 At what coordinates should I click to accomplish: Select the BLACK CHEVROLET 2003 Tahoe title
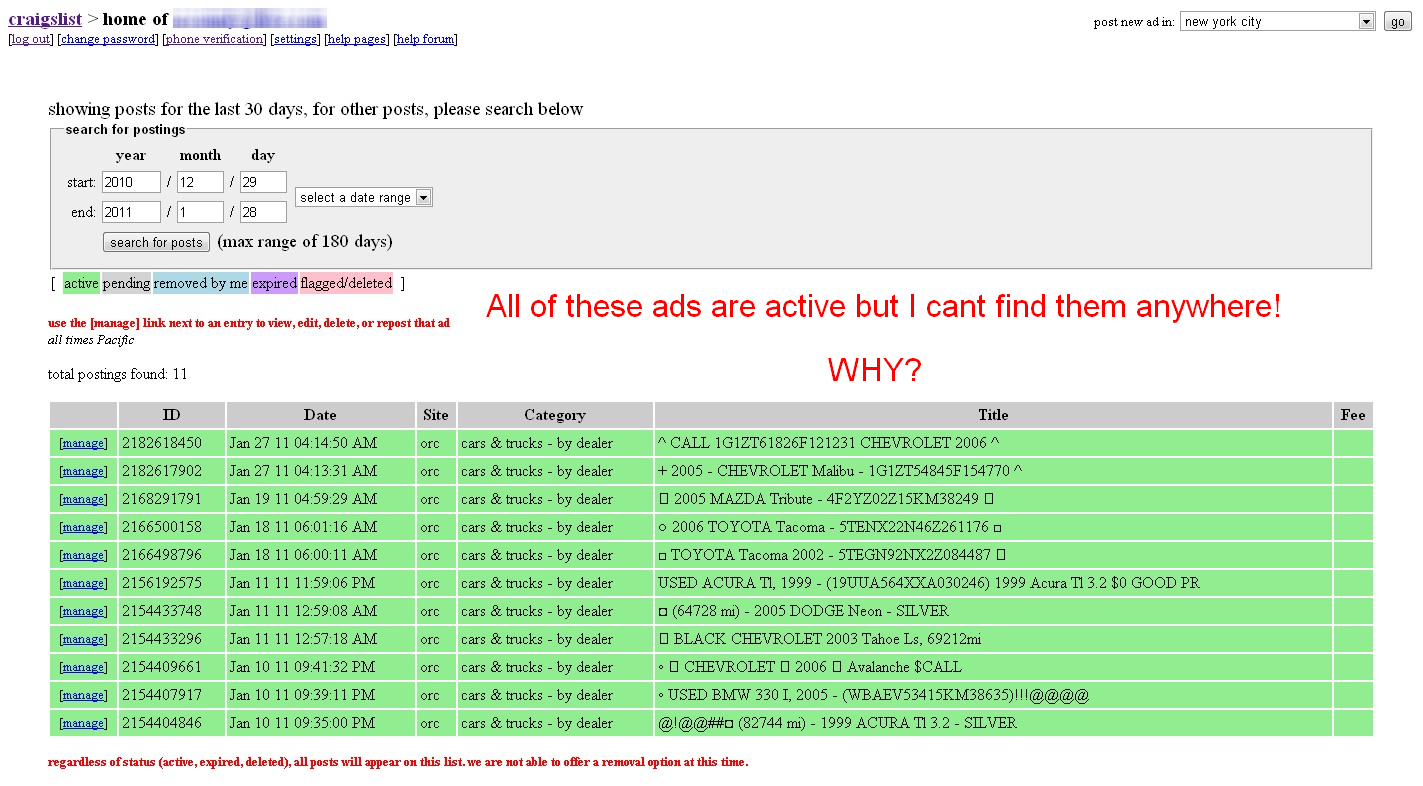click(x=820, y=639)
